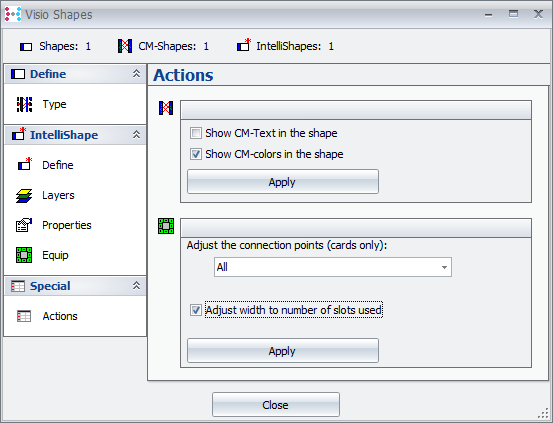
Task: Toggle Adjust width to number of slots used
Action: pyautogui.click(x=196, y=310)
